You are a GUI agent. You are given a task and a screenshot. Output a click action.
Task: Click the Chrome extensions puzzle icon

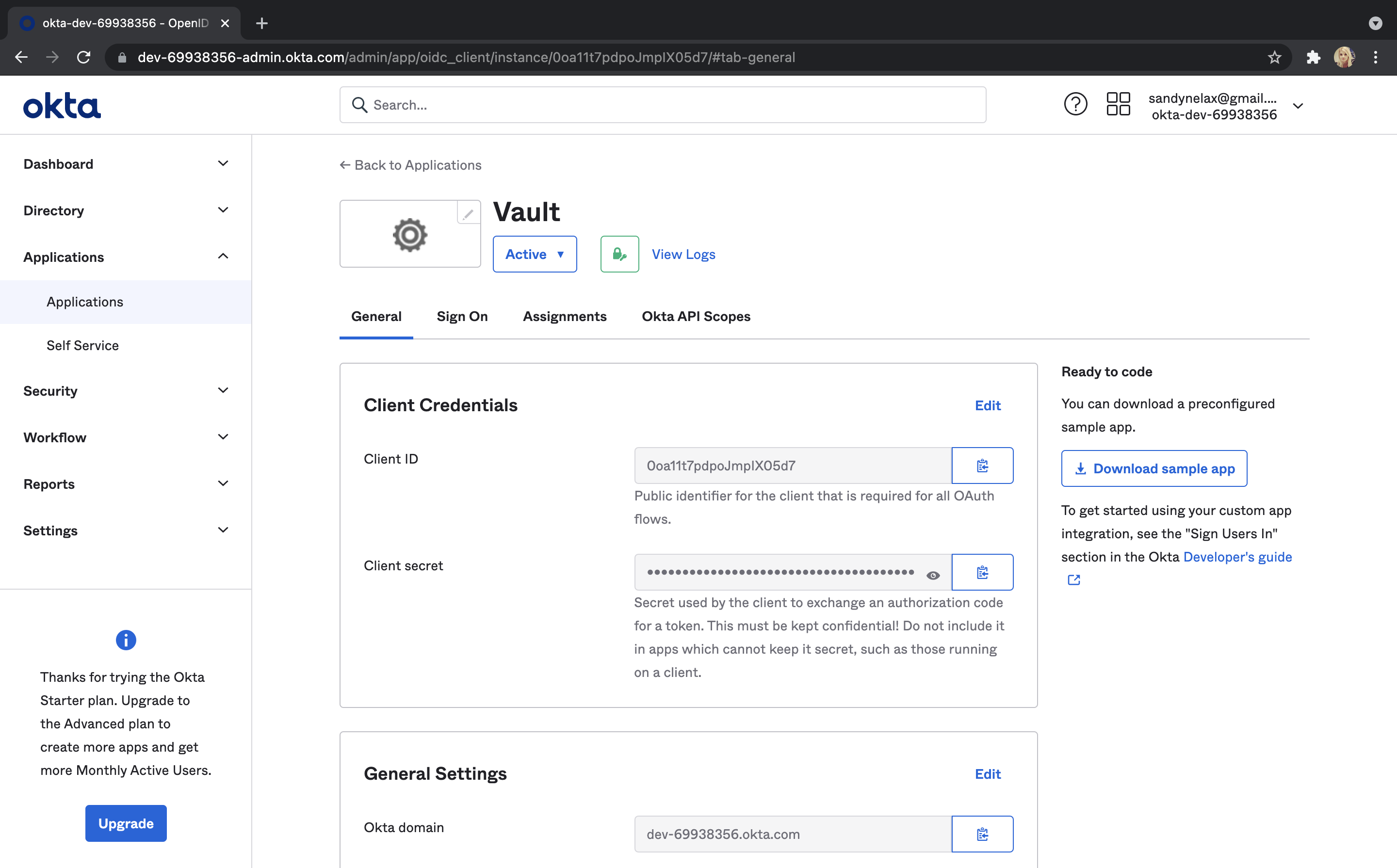[x=1313, y=57]
